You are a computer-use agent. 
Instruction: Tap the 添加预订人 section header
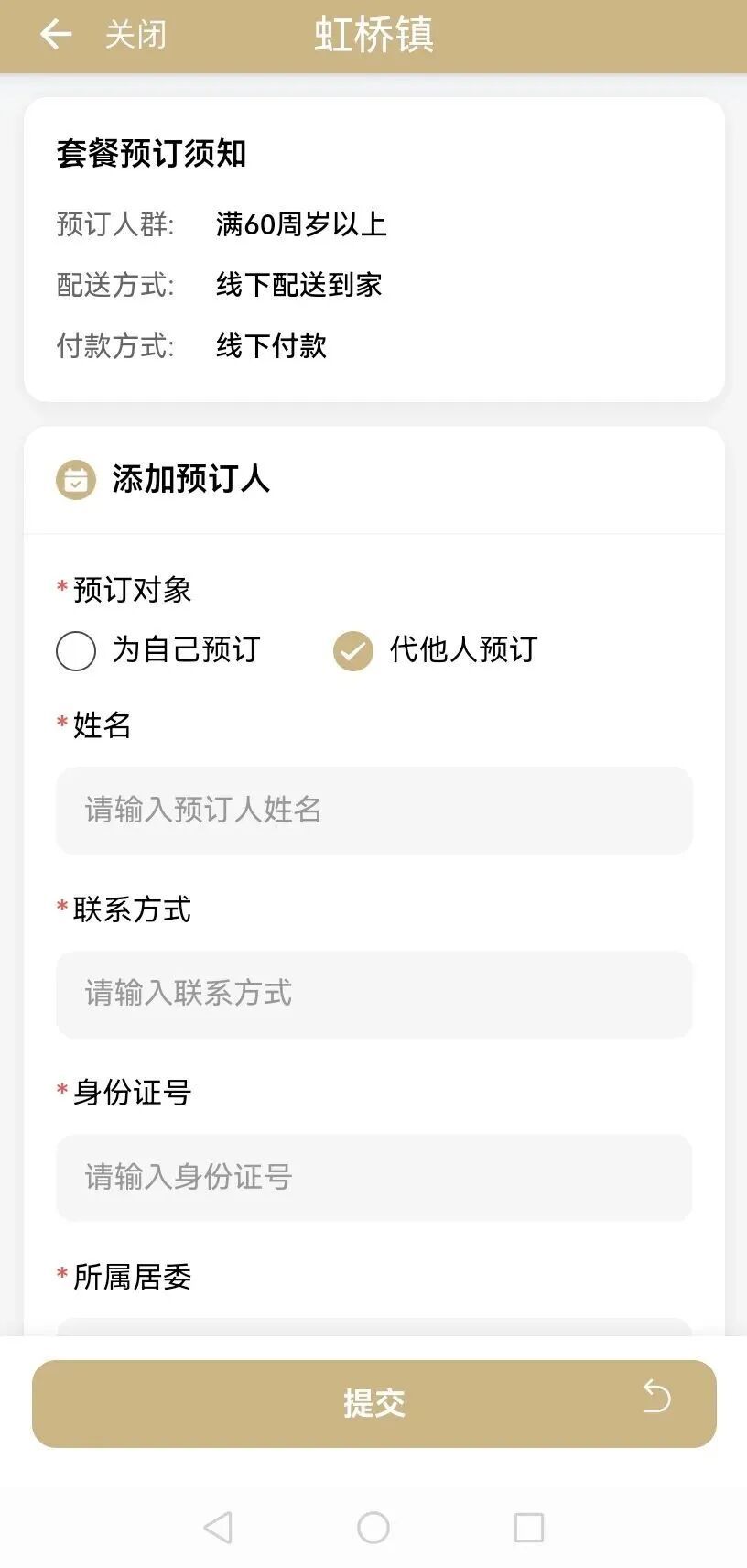190,479
